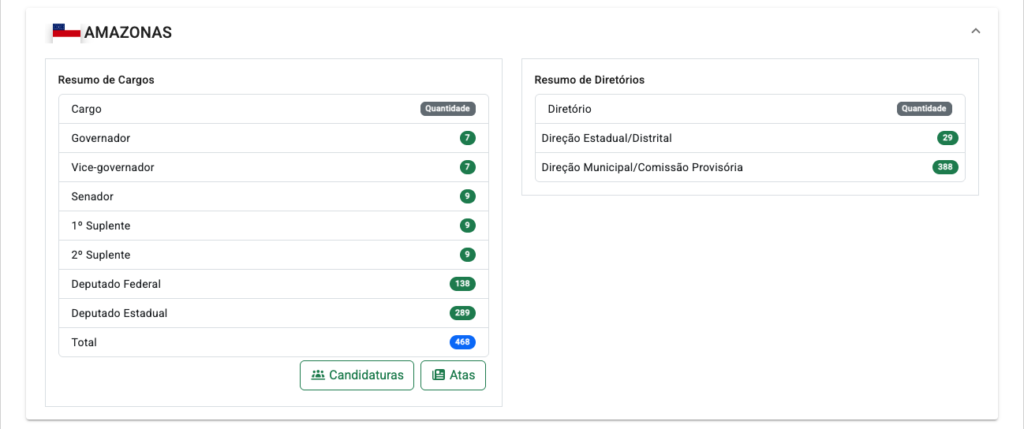Click the AMAZONAS panel title
The image size is (1024, 429).
point(128,32)
